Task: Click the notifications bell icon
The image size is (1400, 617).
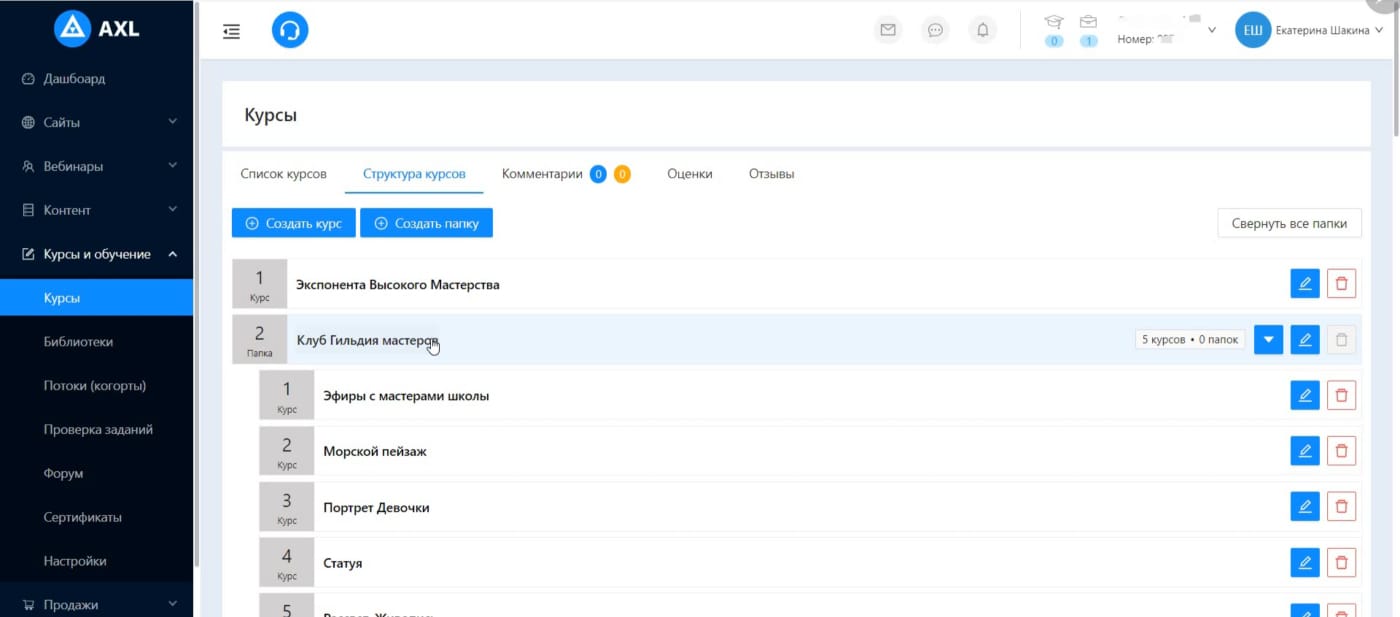Action: 983,30
